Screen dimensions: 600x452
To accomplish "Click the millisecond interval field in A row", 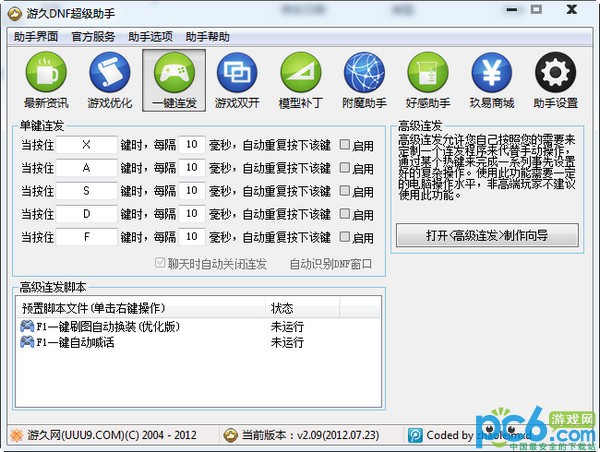I will pyautogui.click(x=192, y=168).
